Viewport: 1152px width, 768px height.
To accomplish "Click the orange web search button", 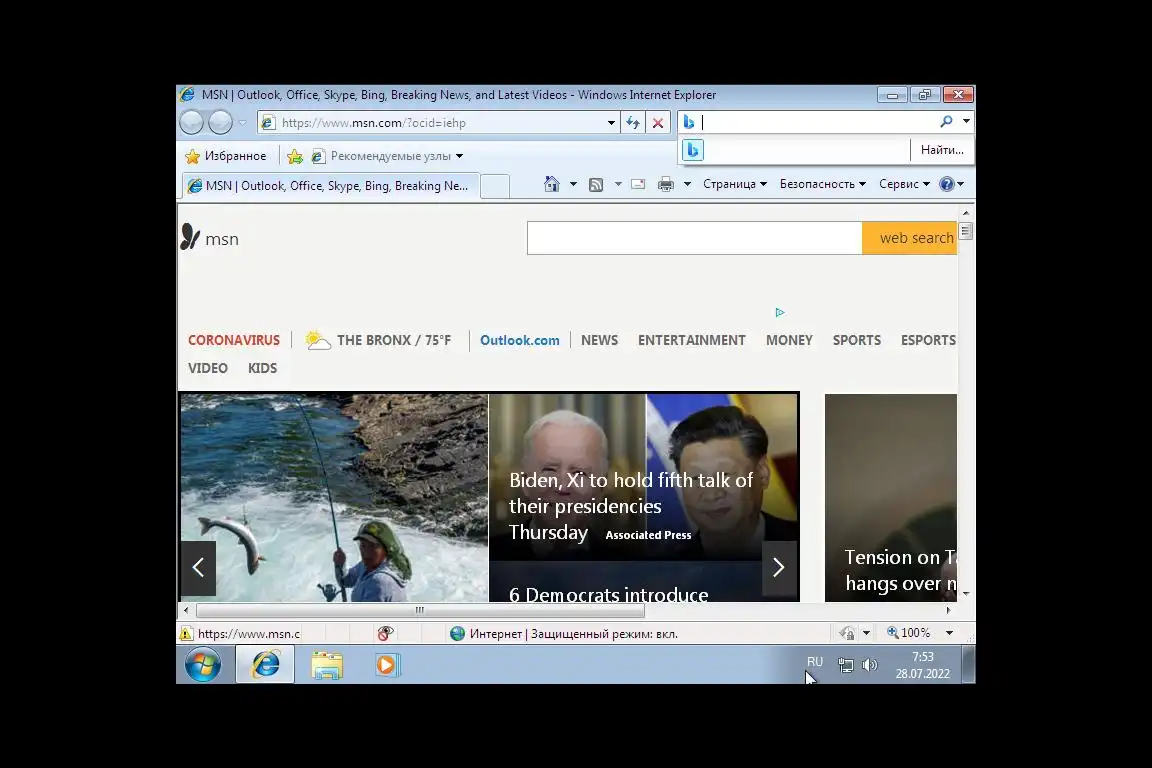I will click(x=910, y=238).
